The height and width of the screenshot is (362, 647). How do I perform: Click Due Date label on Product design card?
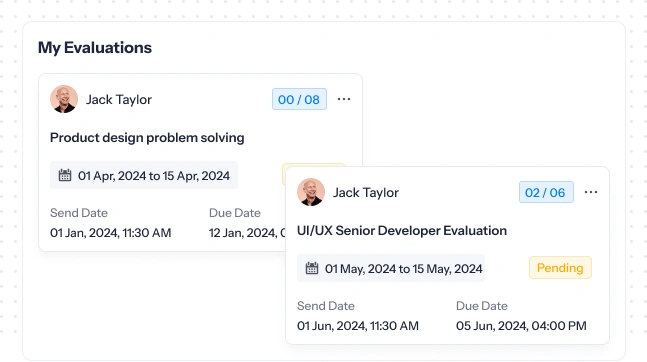(235, 213)
